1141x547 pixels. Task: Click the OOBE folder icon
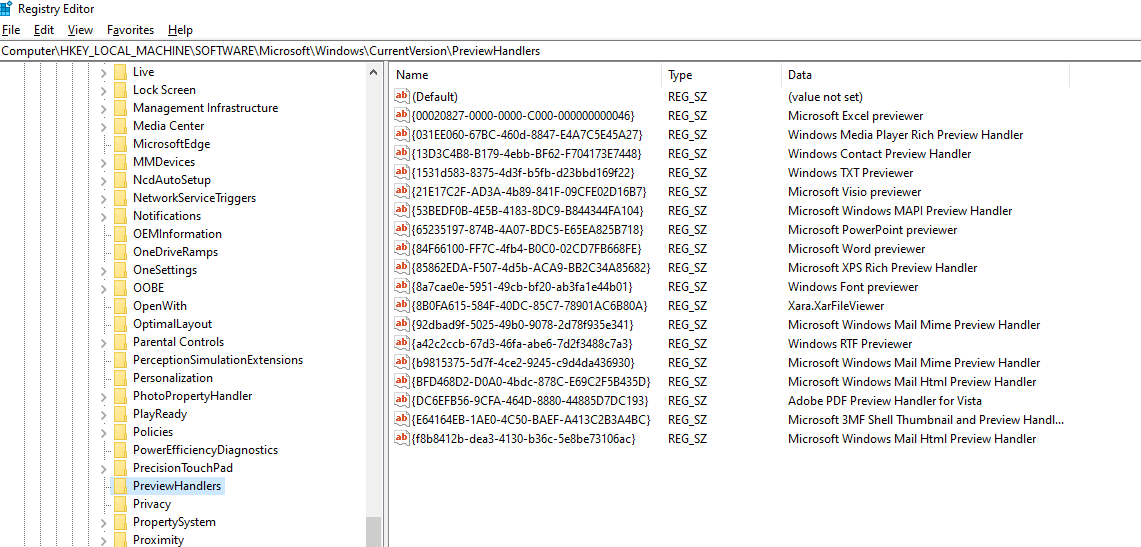120,288
